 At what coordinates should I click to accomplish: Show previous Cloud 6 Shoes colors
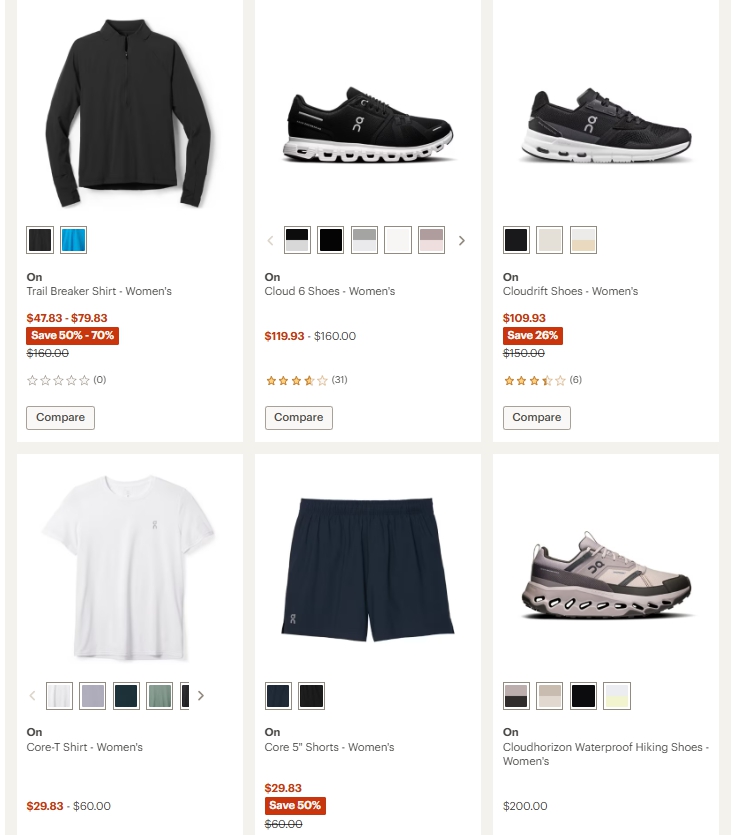[270, 240]
